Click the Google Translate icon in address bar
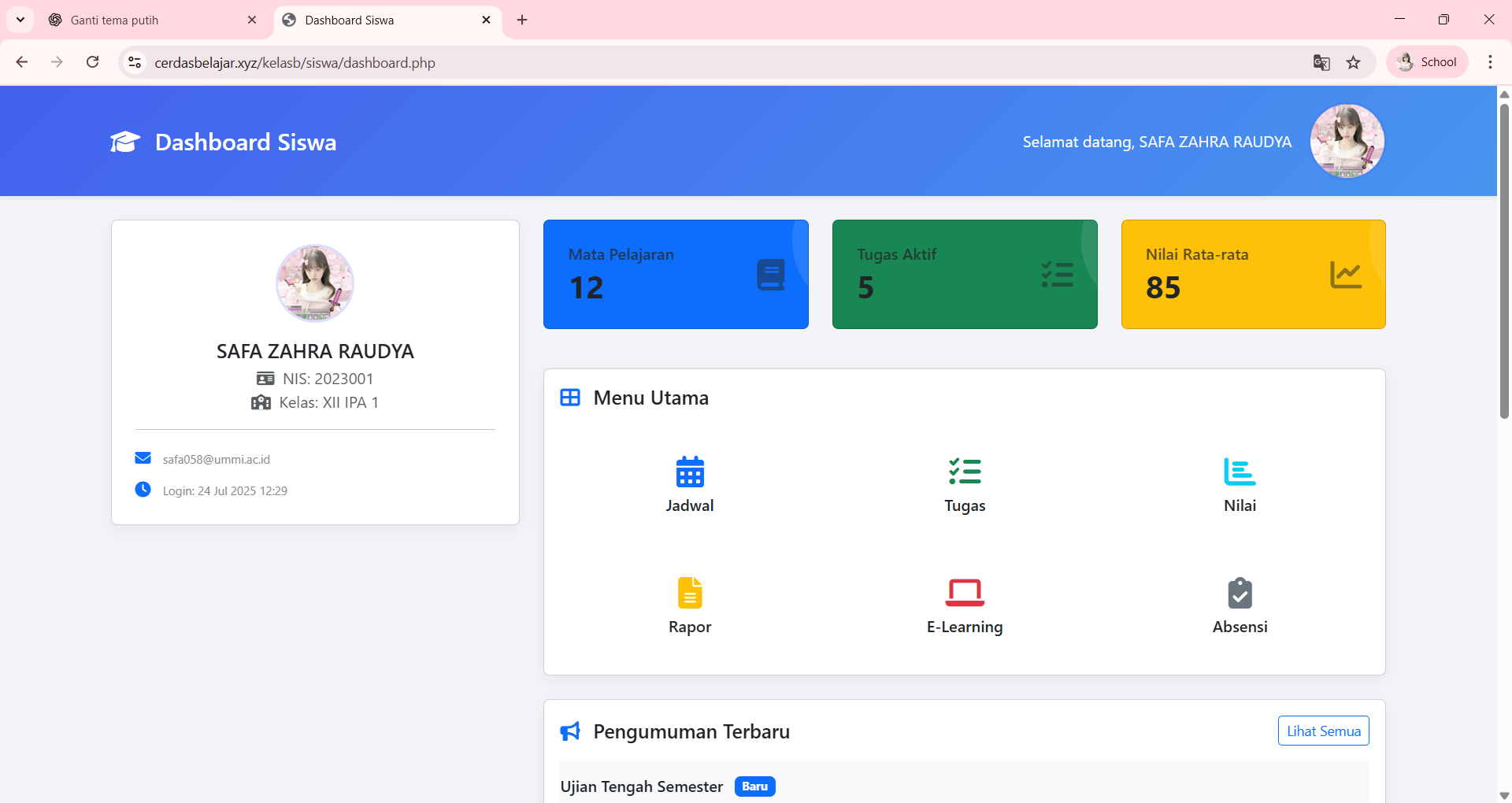 pyautogui.click(x=1321, y=63)
